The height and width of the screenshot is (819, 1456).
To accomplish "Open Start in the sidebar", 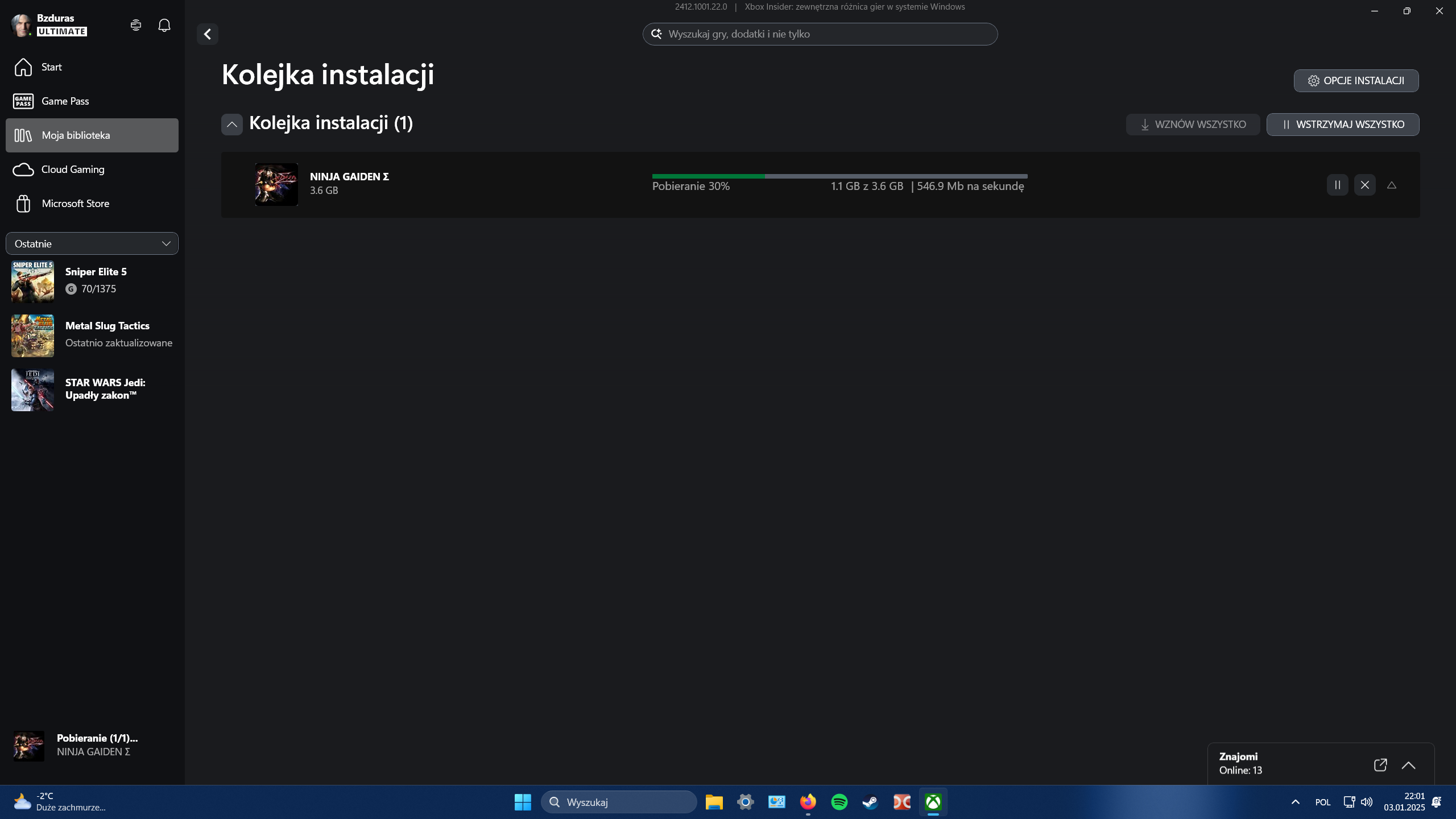I will [92, 67].
